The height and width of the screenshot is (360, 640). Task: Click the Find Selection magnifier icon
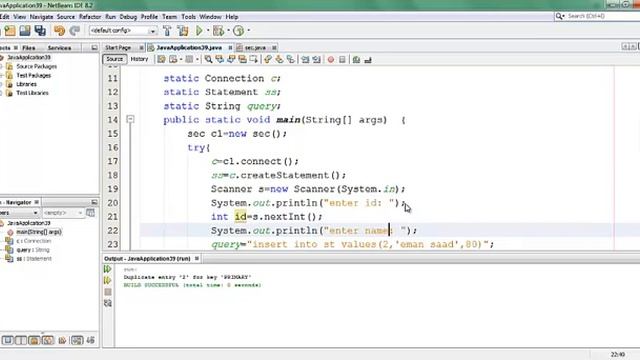(209, 60)
